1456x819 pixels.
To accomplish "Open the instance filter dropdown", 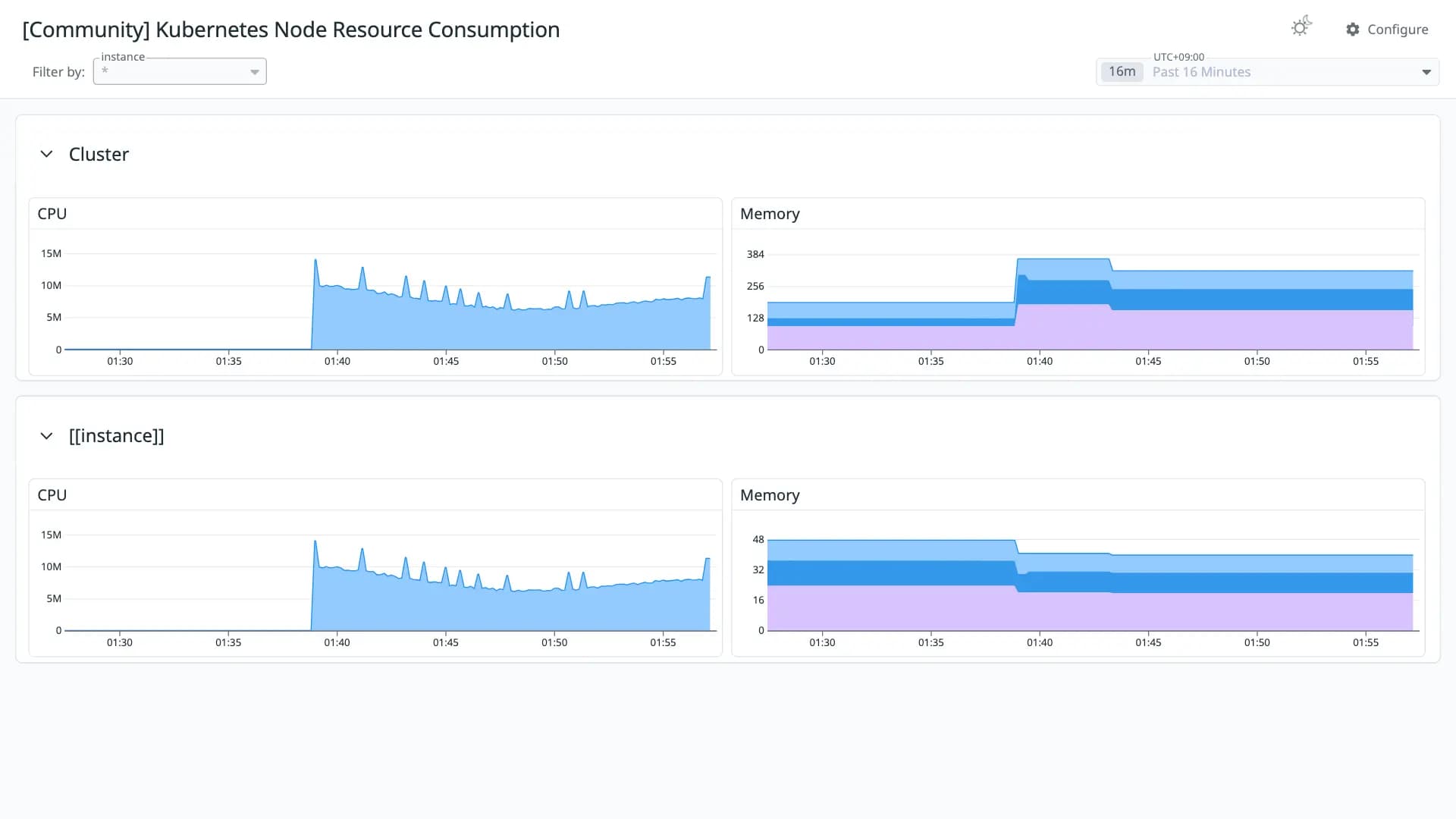I will click(x=255, y=72).
